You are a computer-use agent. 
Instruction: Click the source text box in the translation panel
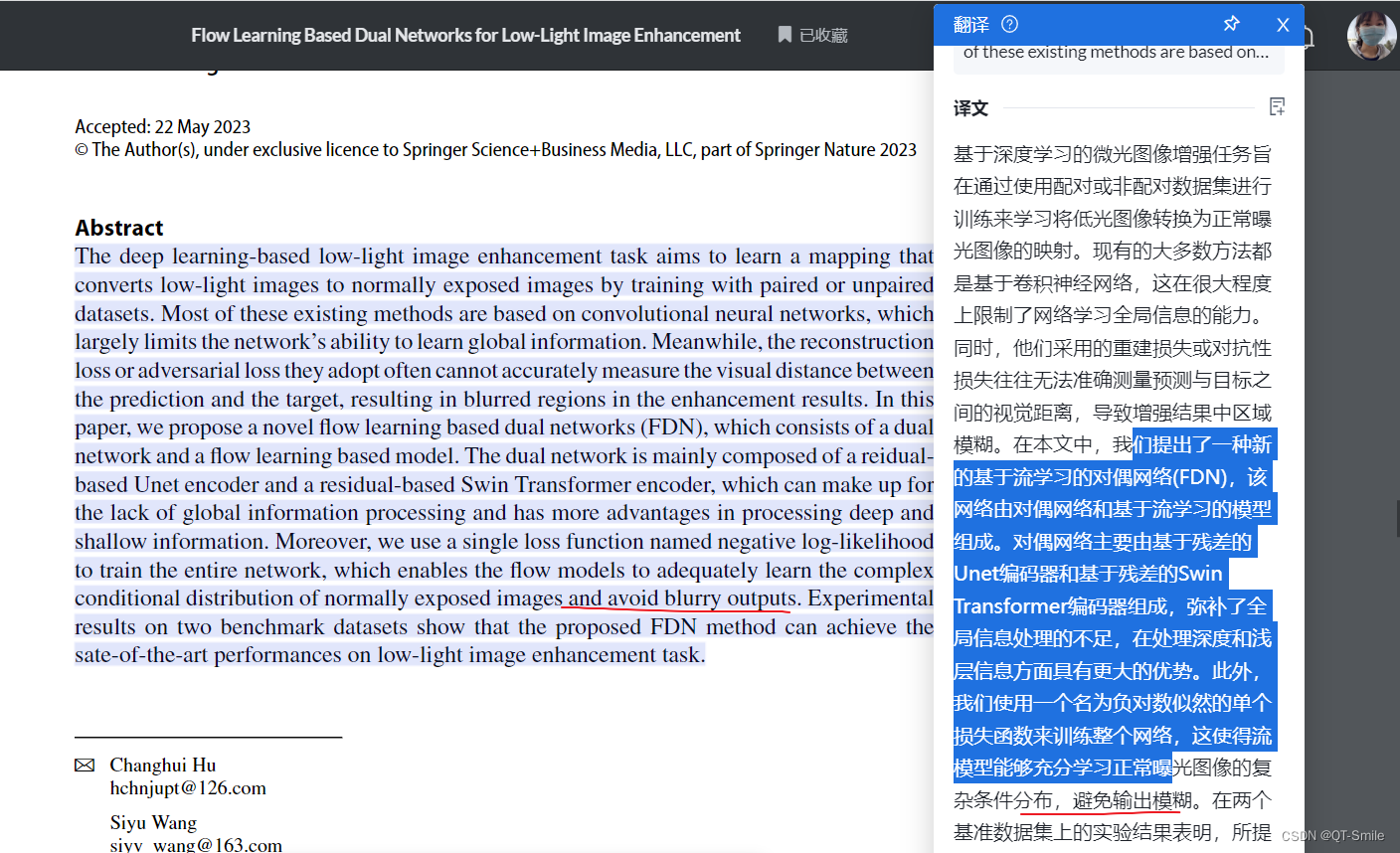1119,57
